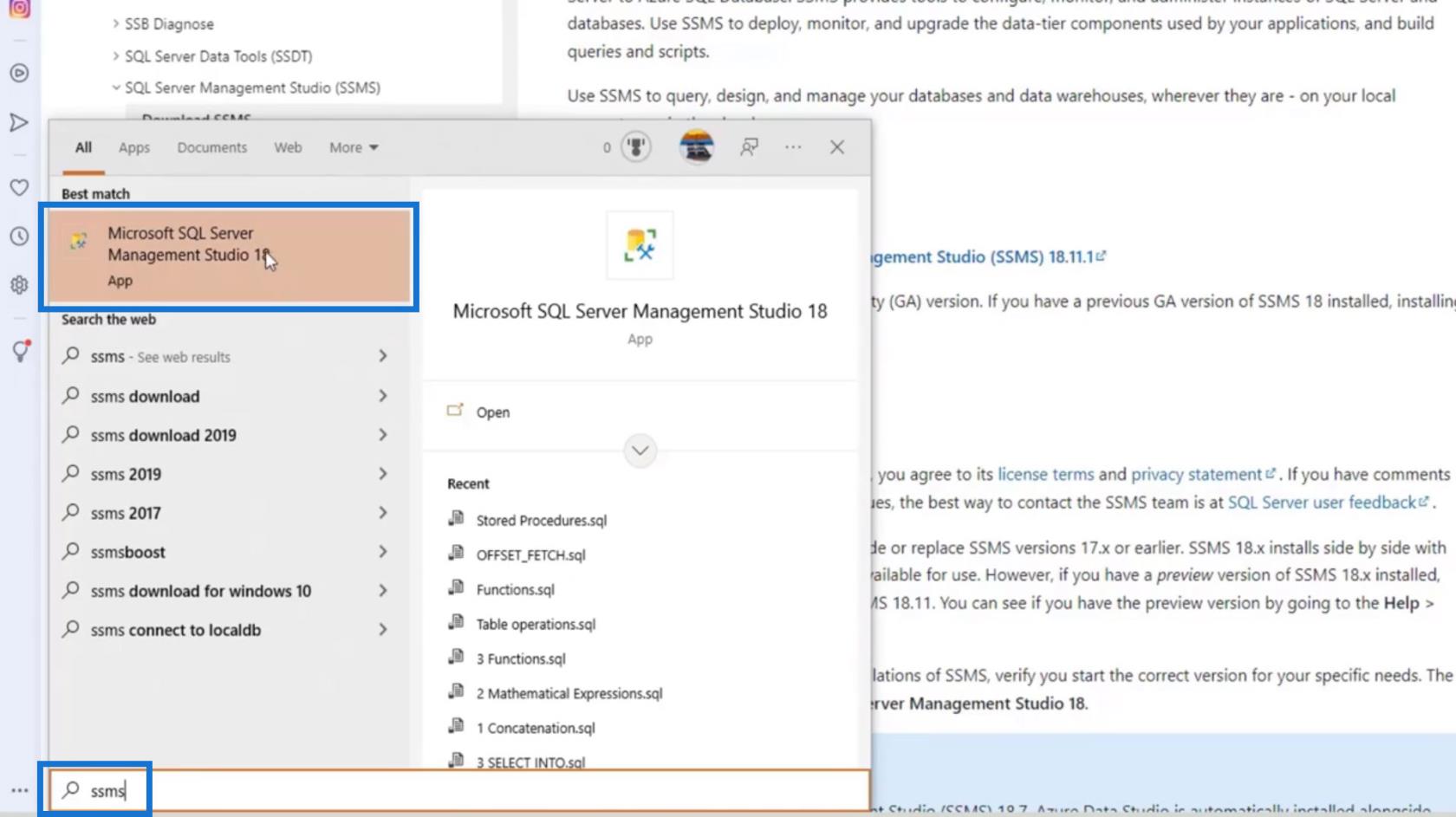Open SQL Server user feedback link
Viewport: 1456px width, 817px height.
(x=1327, y=502)
